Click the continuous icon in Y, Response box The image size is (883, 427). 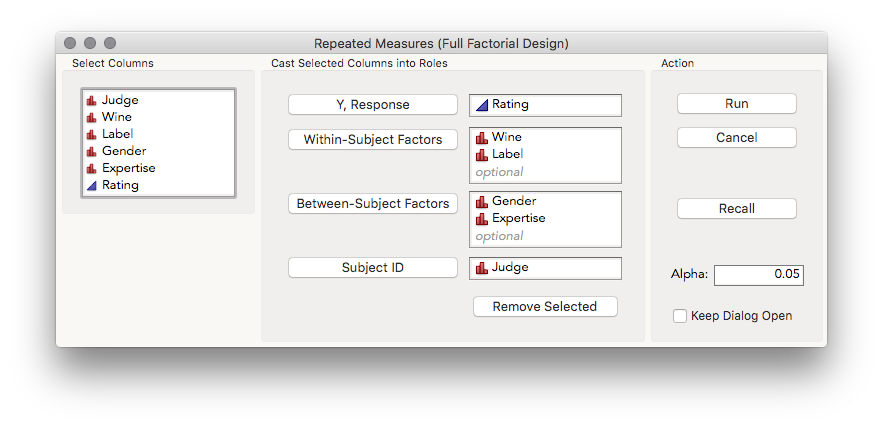tap(481, 105)
